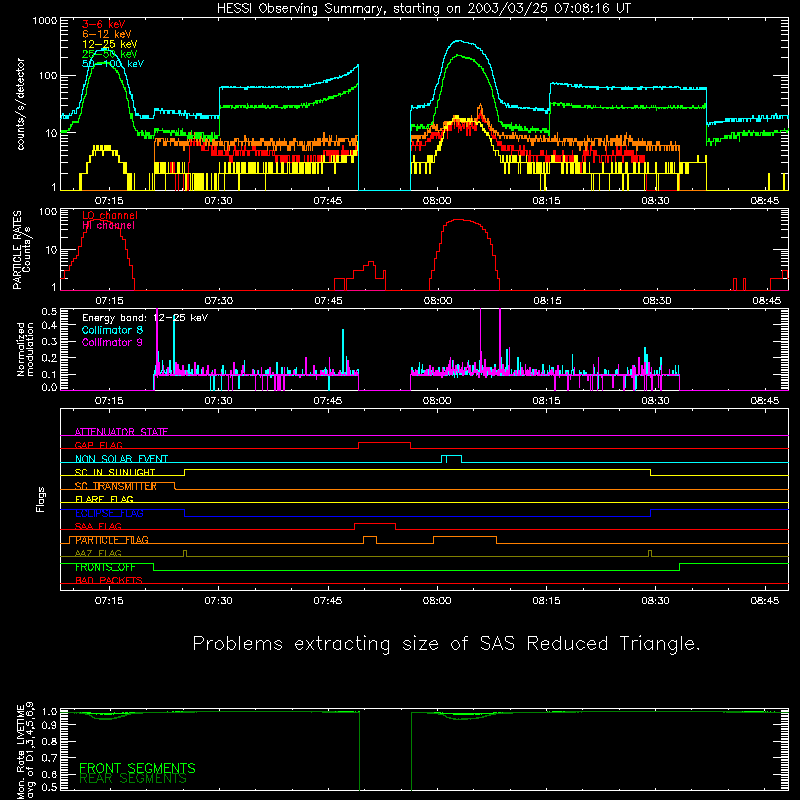This screenshot has height=800, width=800.
Task: Click the ECLIPSE_FLAG label
Action: 109,513
